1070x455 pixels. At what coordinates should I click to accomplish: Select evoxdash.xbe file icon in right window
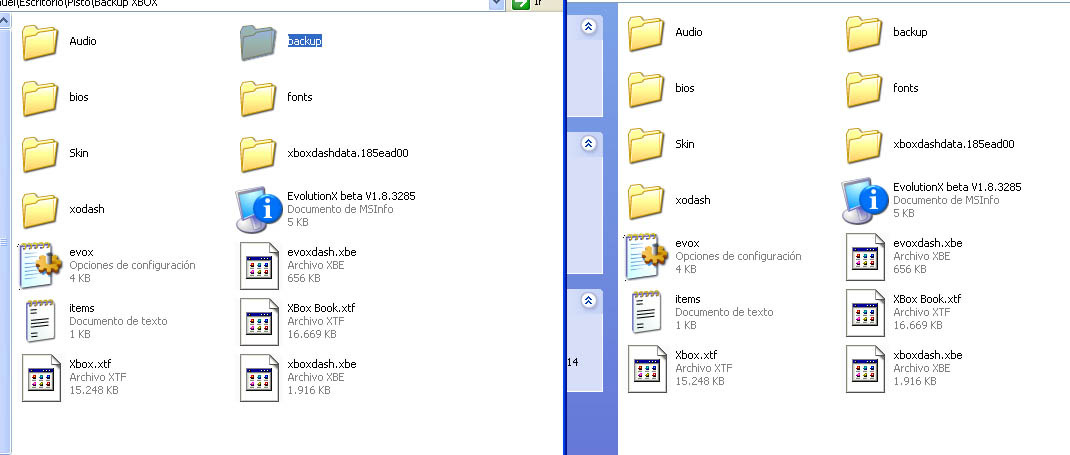click(x=865, y=256)
